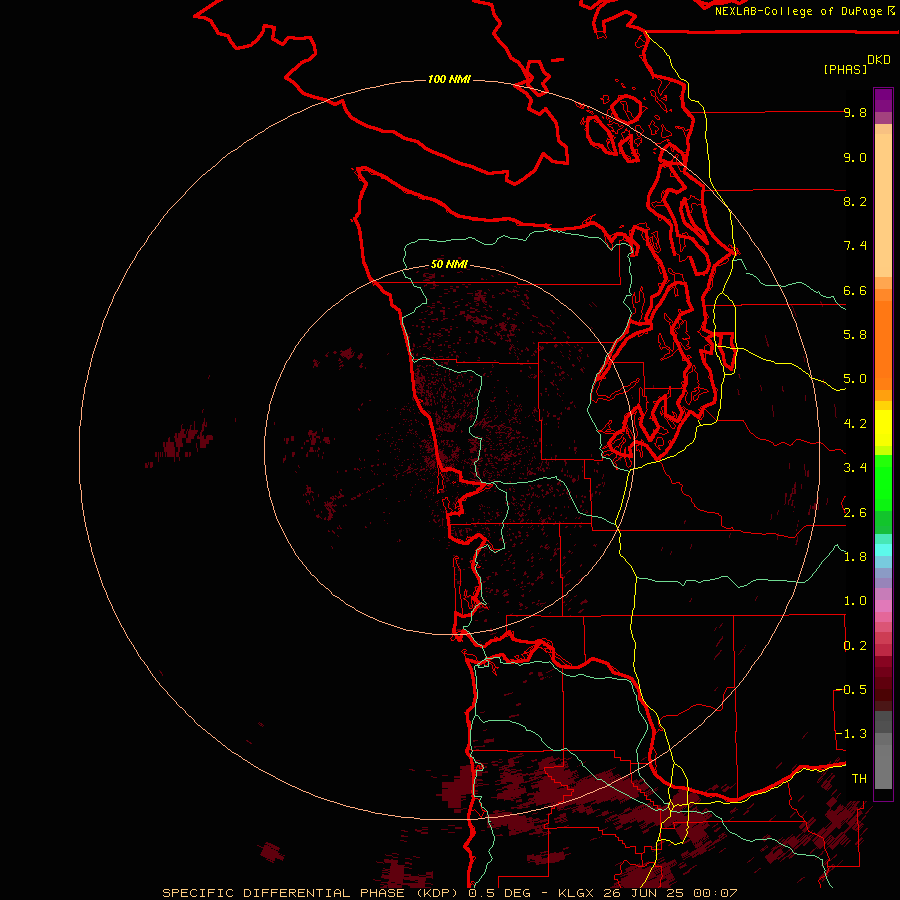Pick the yellow color bar segment

pos(883,428)
